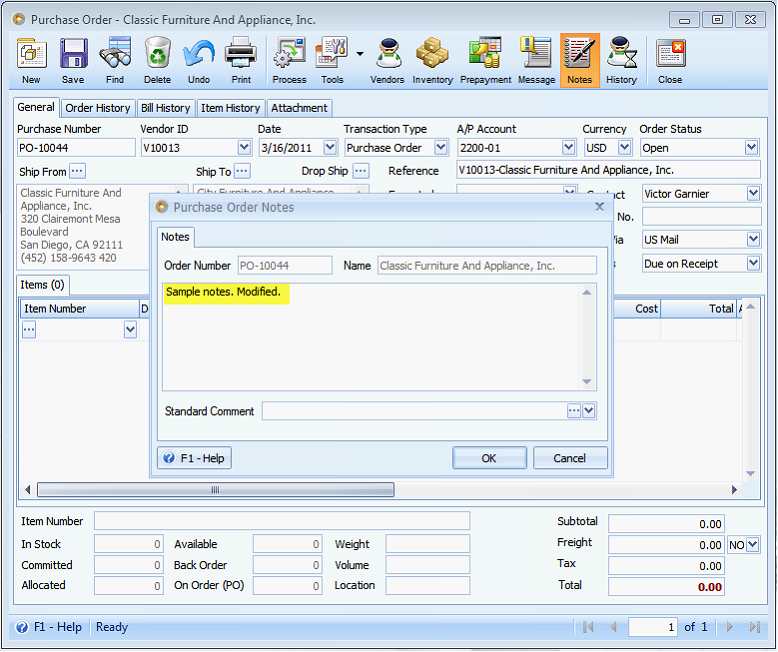This screenshot has height=652, width=778.
Task: Click the Process toolbar icon
Action: click(289, 61)
